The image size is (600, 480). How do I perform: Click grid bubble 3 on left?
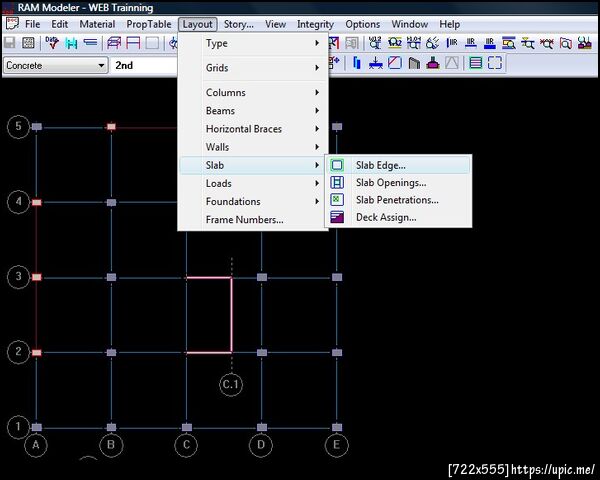click(x=18, y=277)
